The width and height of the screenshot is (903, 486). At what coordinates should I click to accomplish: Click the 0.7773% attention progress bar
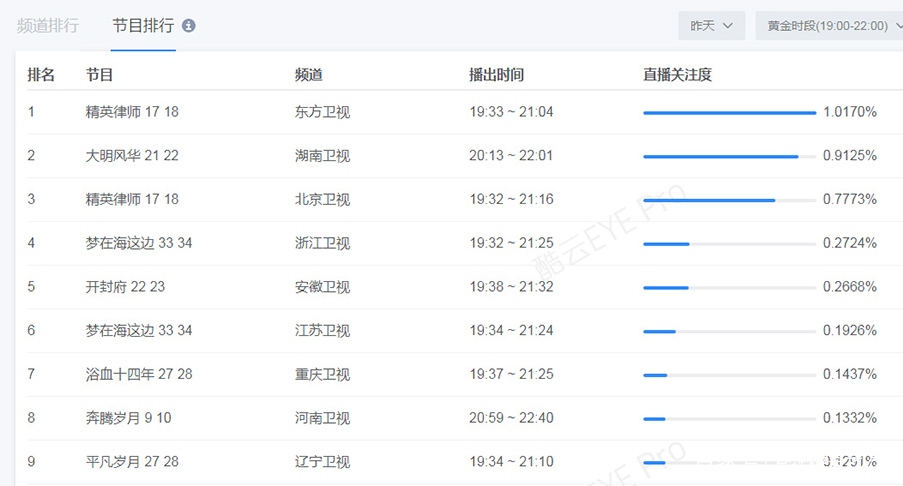[x=729, y=200]
